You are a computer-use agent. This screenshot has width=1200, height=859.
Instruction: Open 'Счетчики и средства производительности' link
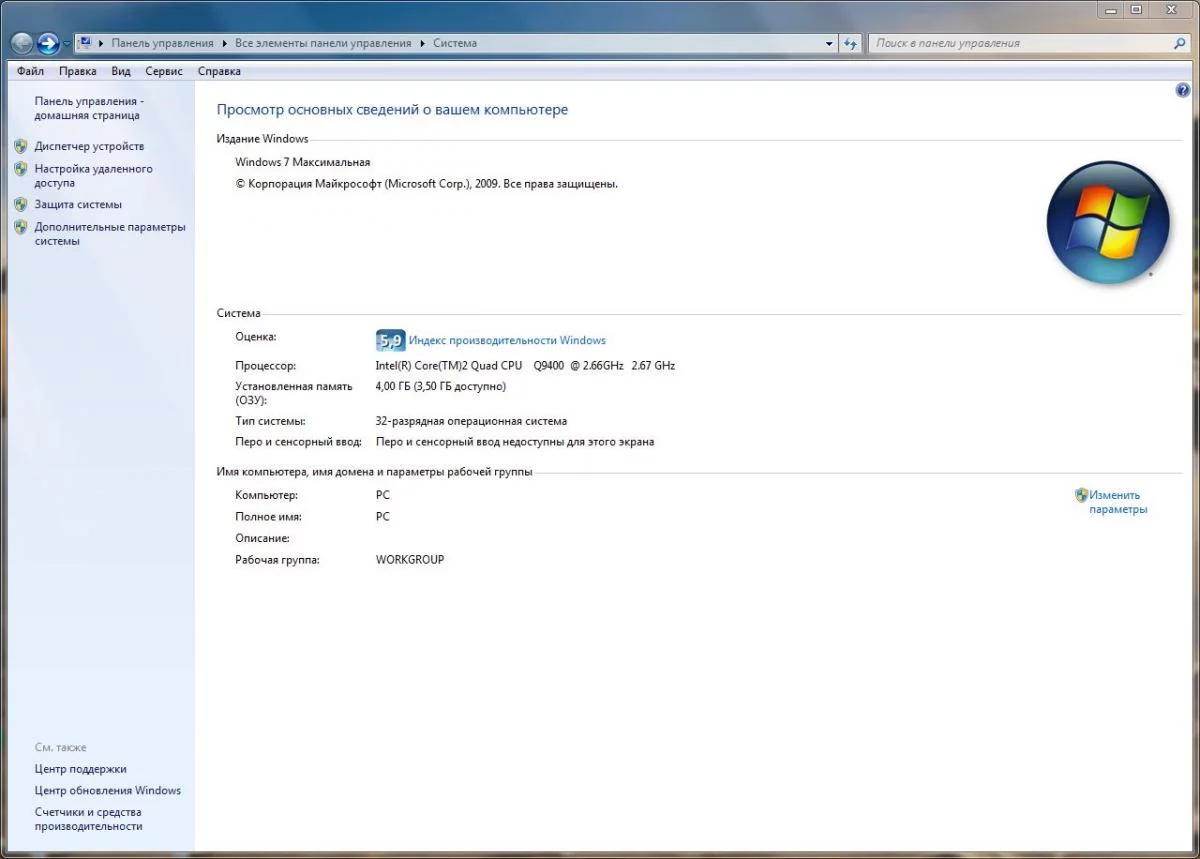(88, 819)
